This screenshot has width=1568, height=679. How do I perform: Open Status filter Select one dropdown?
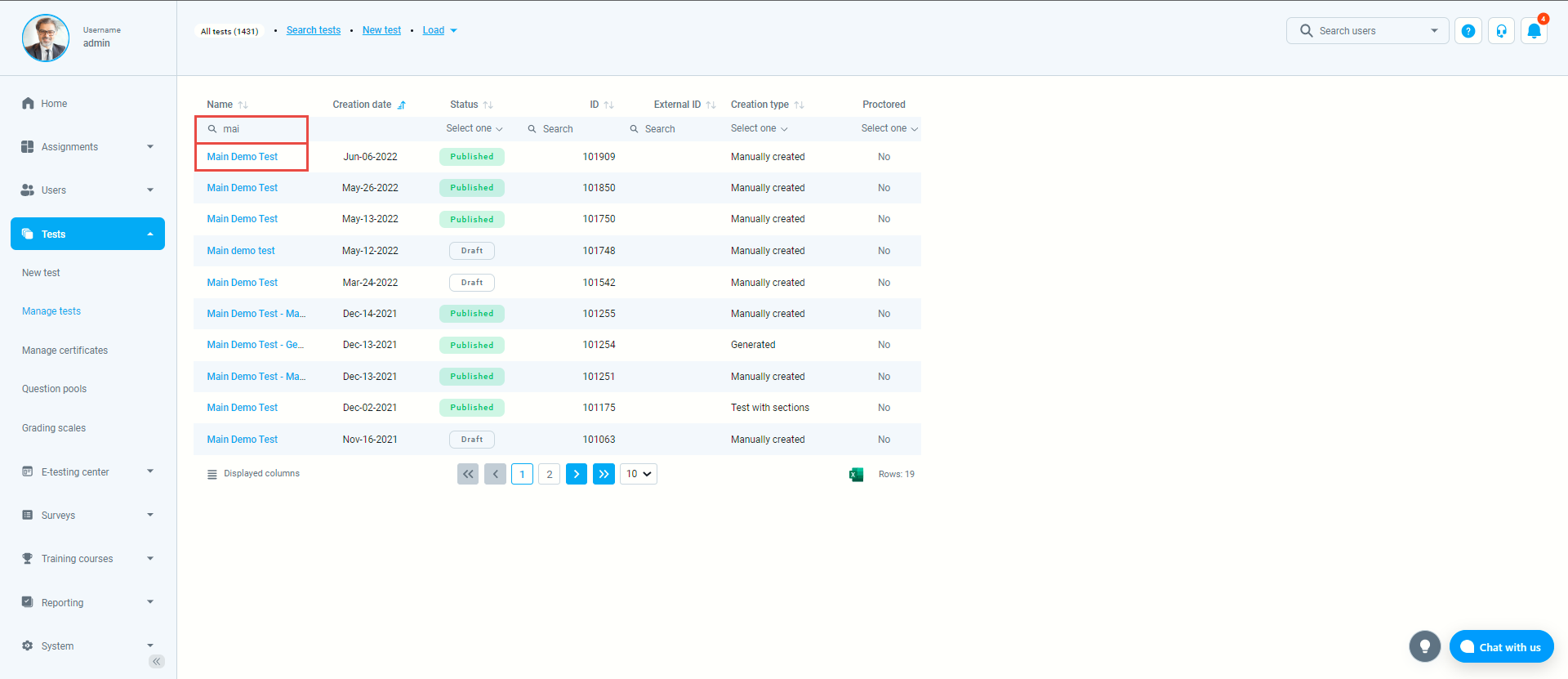pyautogui.click(x=474, y=128)
